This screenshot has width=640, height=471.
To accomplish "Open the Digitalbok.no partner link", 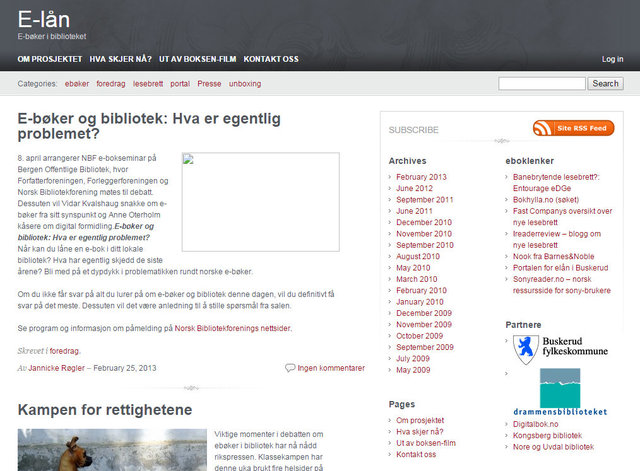I will (536, 424).
